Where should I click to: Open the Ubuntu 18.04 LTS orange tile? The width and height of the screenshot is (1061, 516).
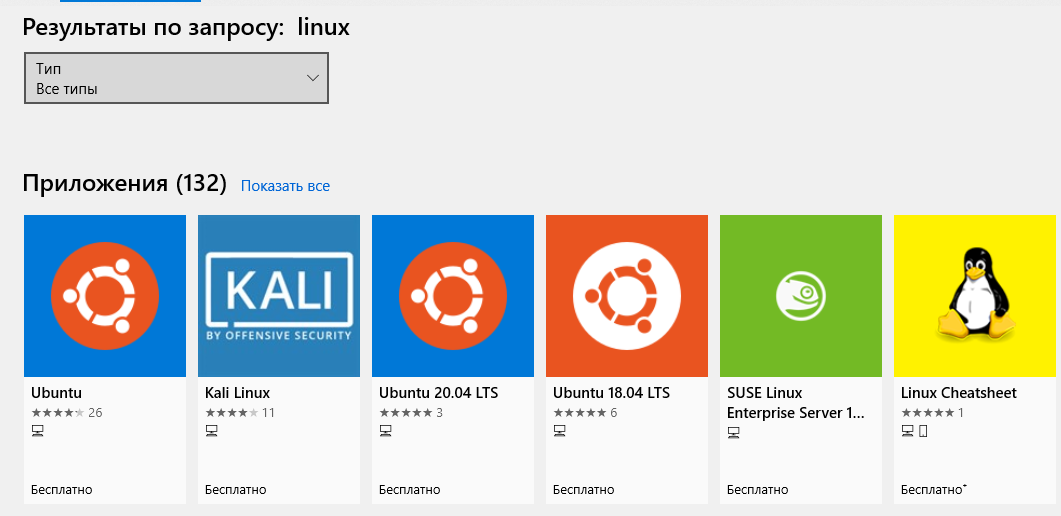pos(627,296)
